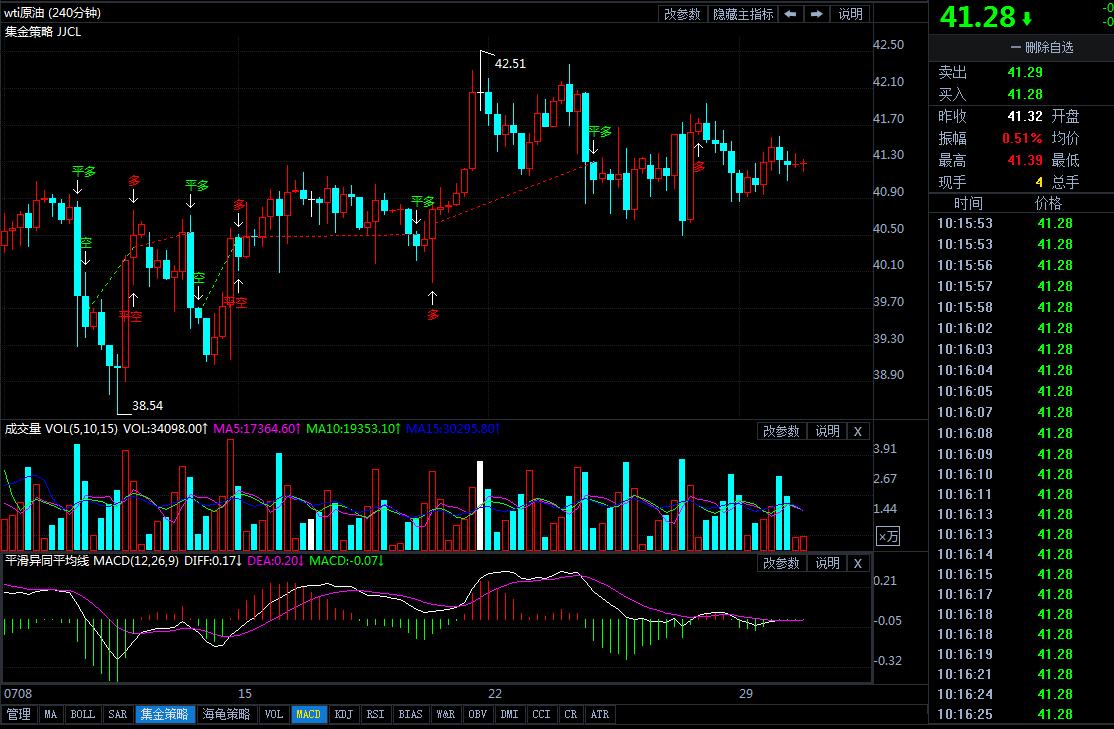Click the minus icon beside 删除自选
This screenshot has width=1114, height=729.
point(1015,48)
